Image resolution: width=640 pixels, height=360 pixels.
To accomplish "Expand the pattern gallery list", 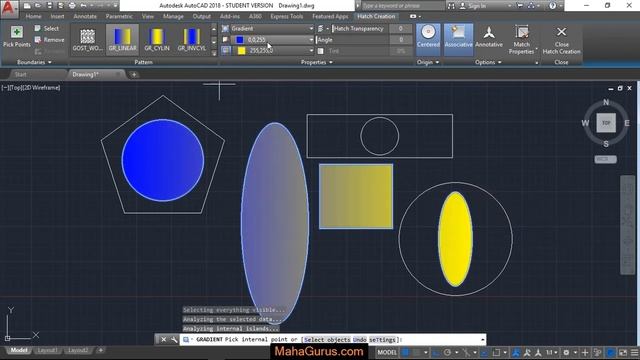I will tap(213, 53).
